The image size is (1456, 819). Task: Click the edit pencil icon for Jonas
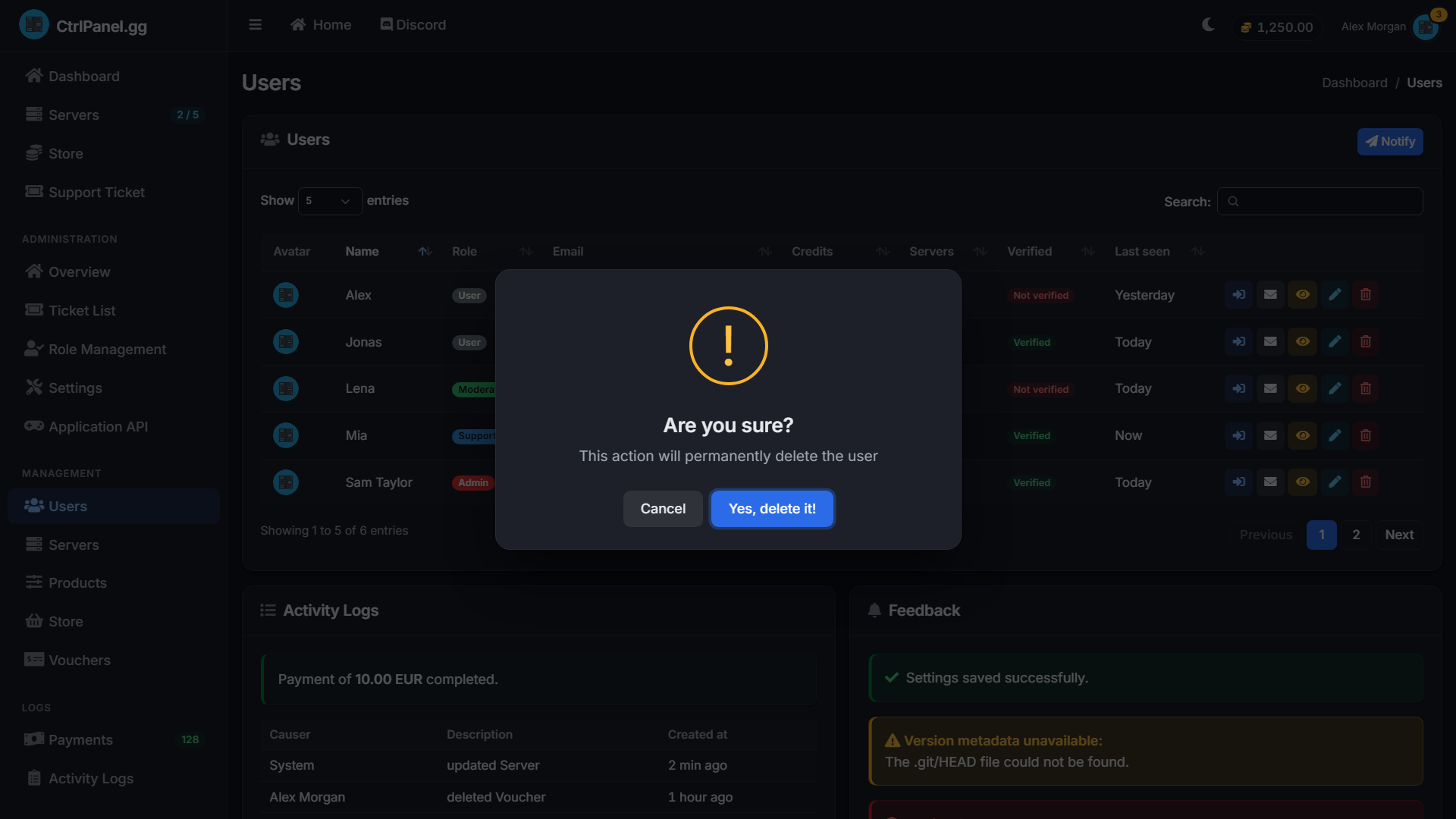click(x=1335, y=342)
